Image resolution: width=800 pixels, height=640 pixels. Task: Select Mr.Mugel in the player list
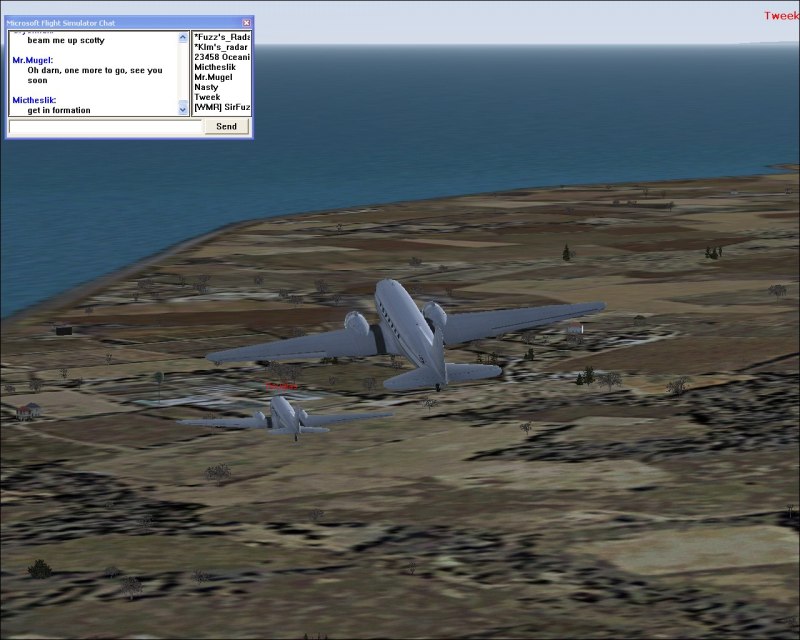click(213, 77)
